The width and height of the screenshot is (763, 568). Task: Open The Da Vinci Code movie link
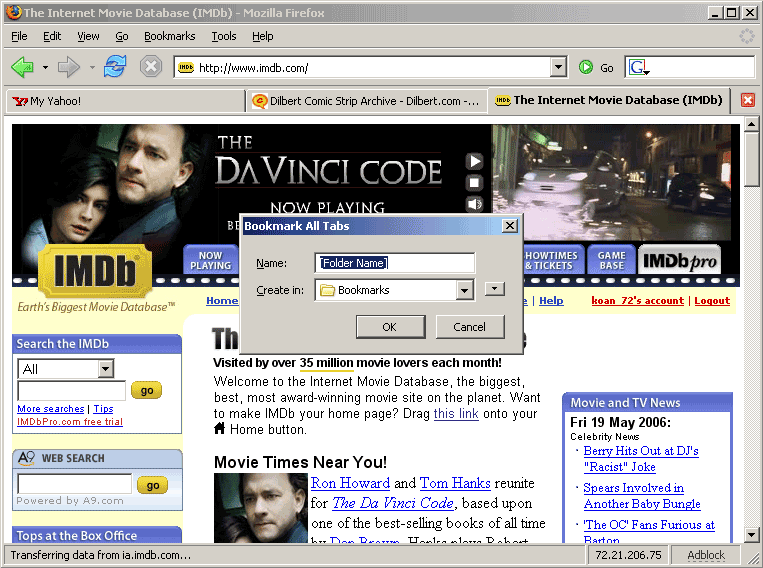[393, 503]
